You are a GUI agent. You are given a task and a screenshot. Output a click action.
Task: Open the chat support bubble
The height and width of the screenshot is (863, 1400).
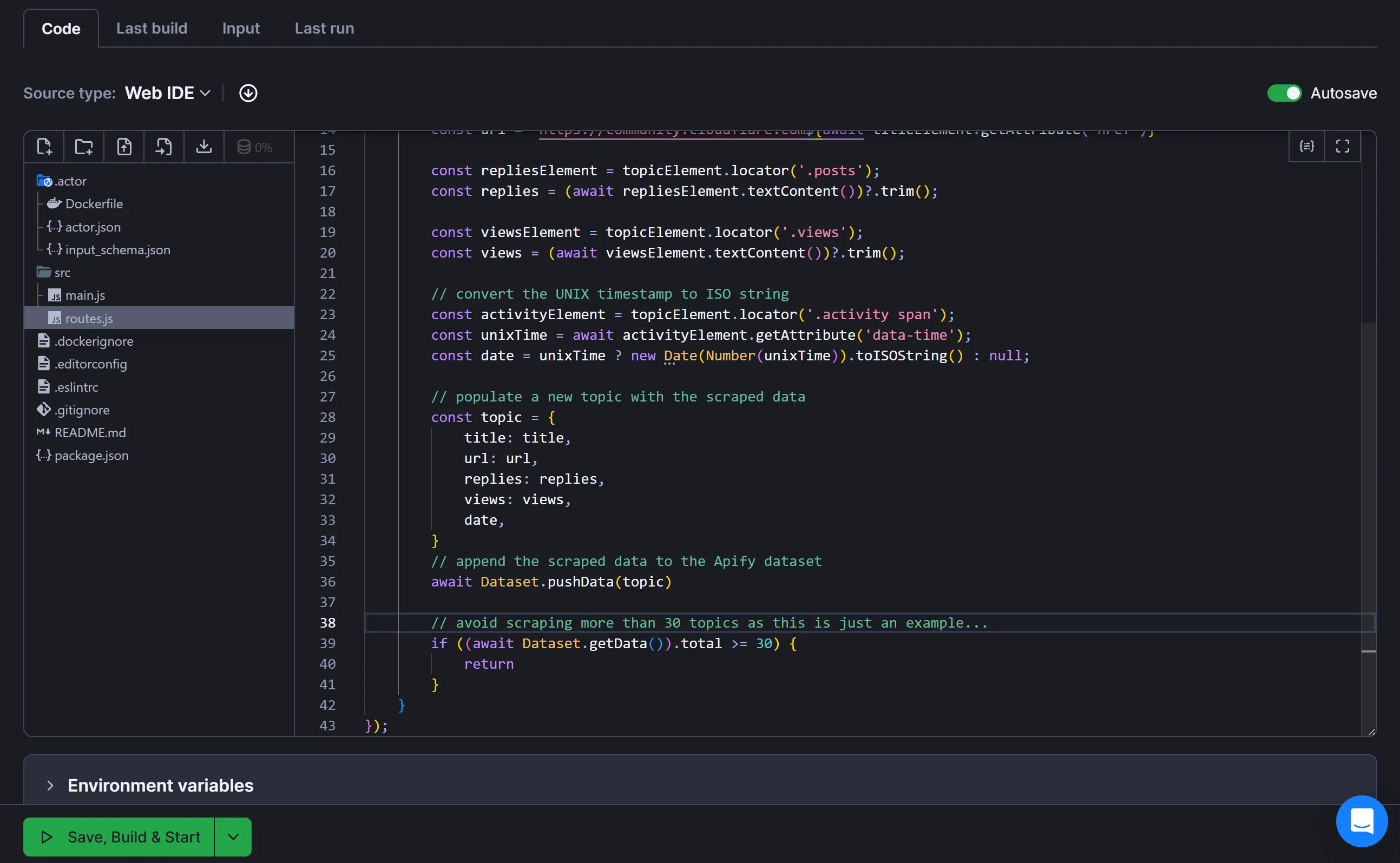pos(1362,821)
